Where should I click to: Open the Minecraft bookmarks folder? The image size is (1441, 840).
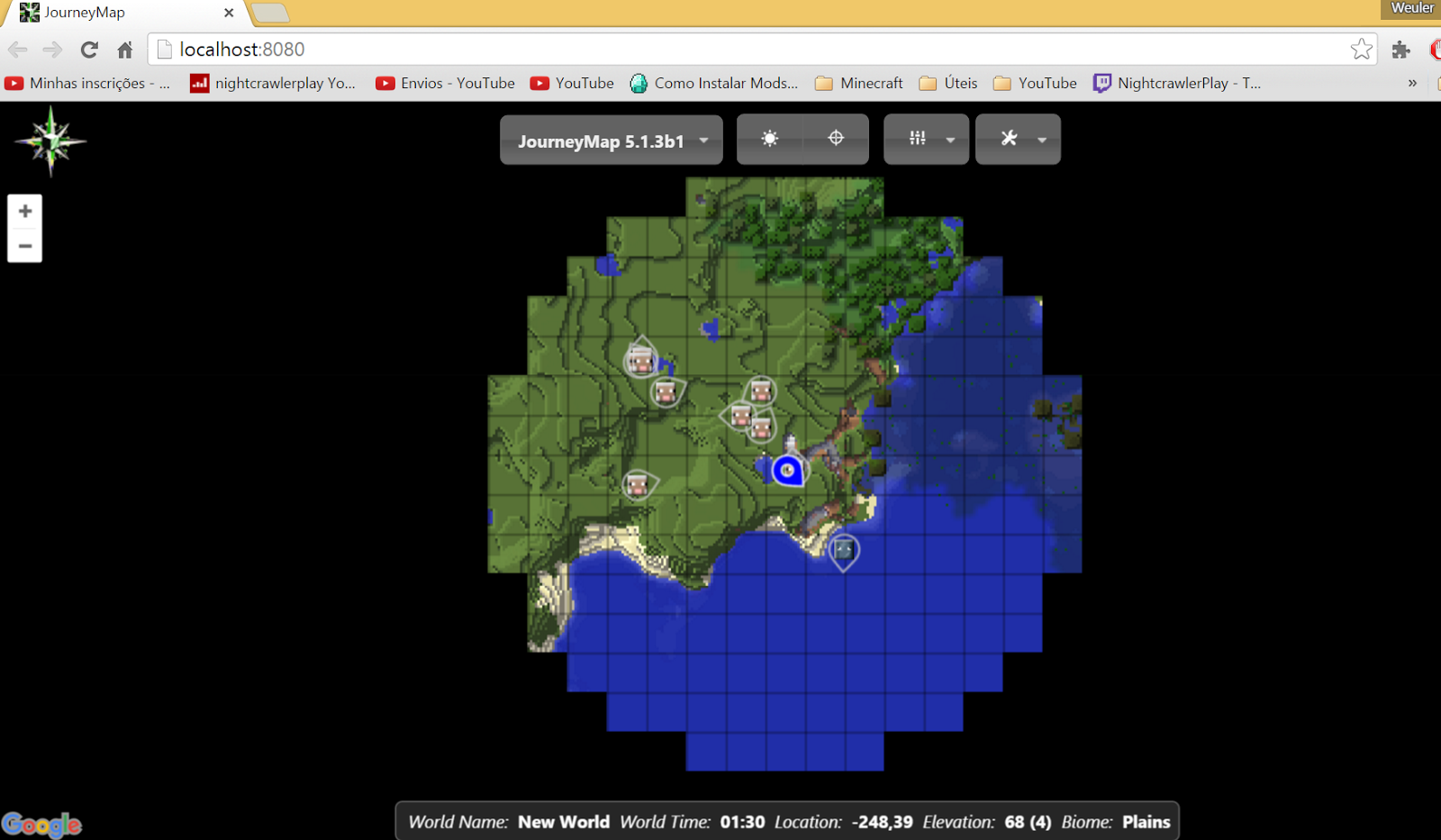click(858, 83)
